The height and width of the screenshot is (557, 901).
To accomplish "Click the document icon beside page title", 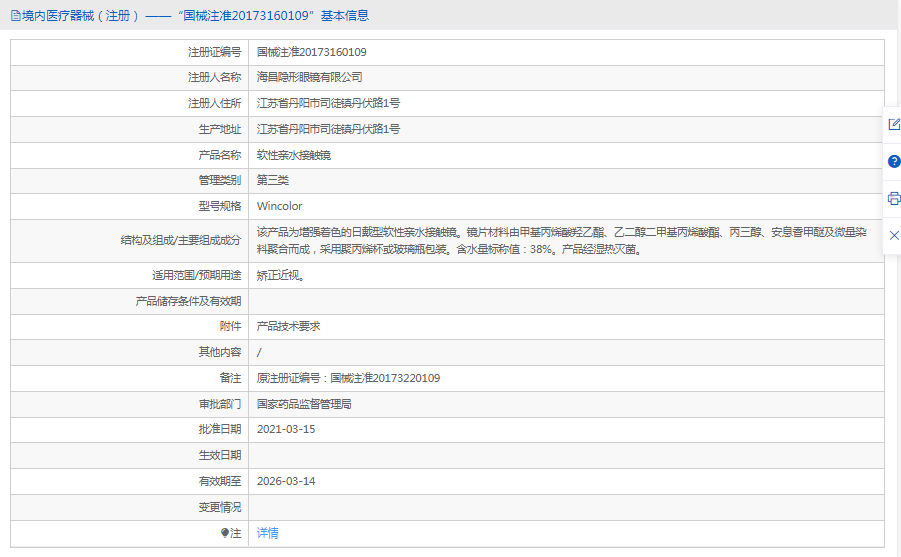I will pos(15,15).
